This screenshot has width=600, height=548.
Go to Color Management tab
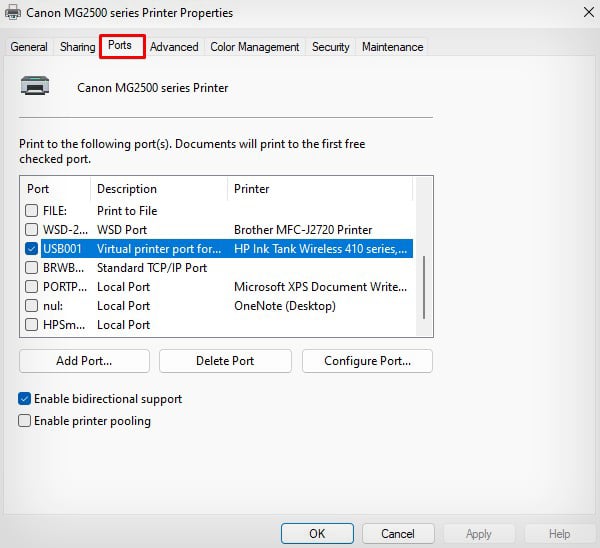254,47
